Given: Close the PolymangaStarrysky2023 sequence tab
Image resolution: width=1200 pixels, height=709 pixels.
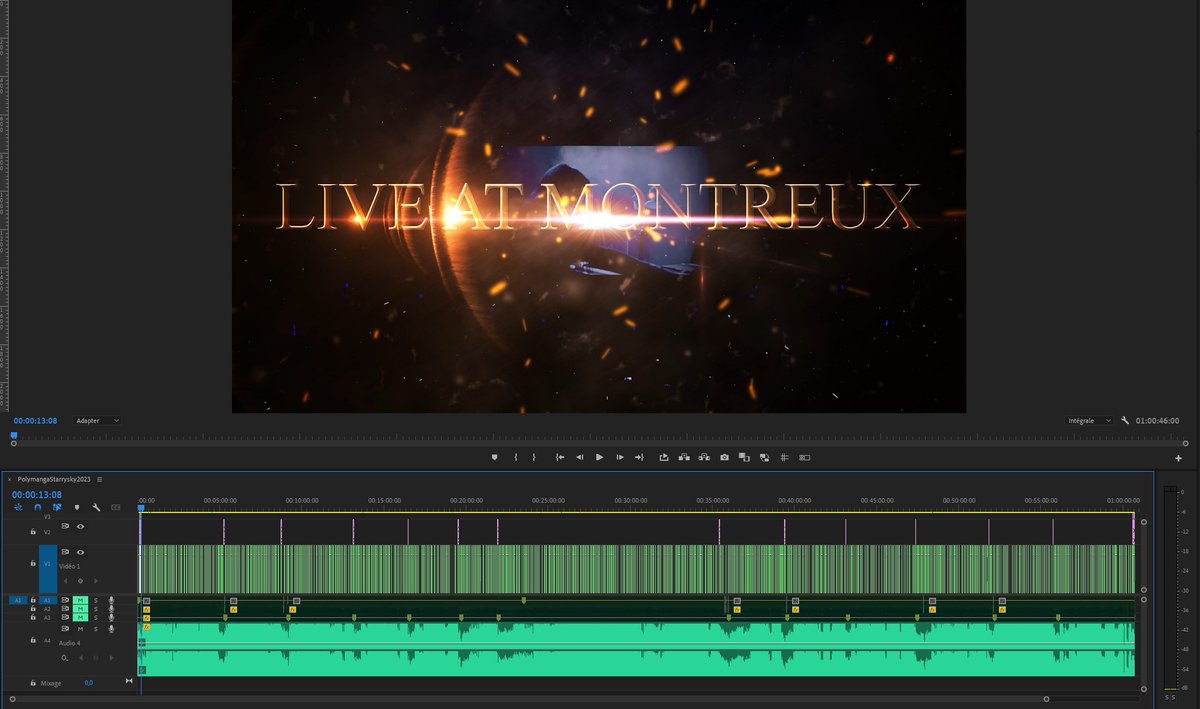Looking at the screenshot, I should click(9, 479).
